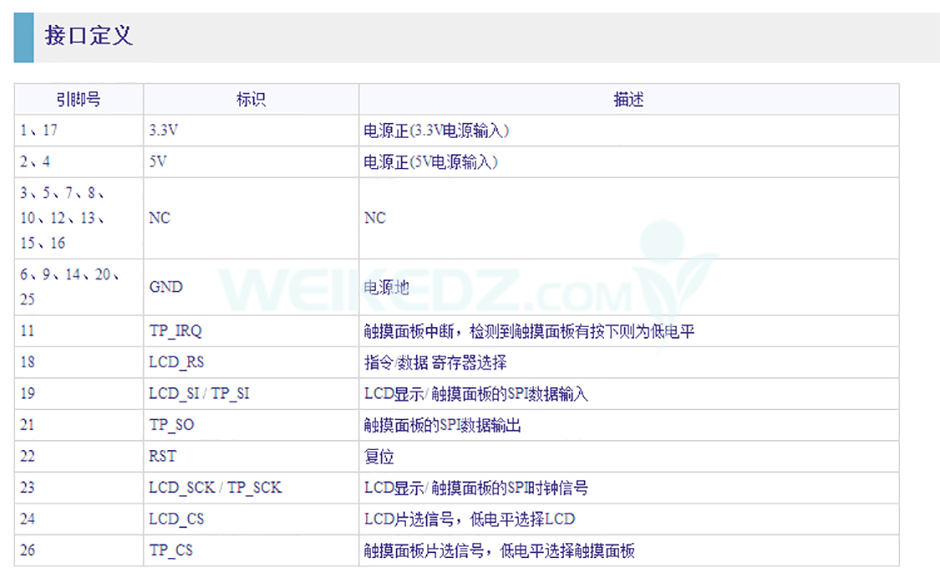
Task: Select the LCD_SCK / TP_SCK identifier cell
Action: click(x=251, y=487)
